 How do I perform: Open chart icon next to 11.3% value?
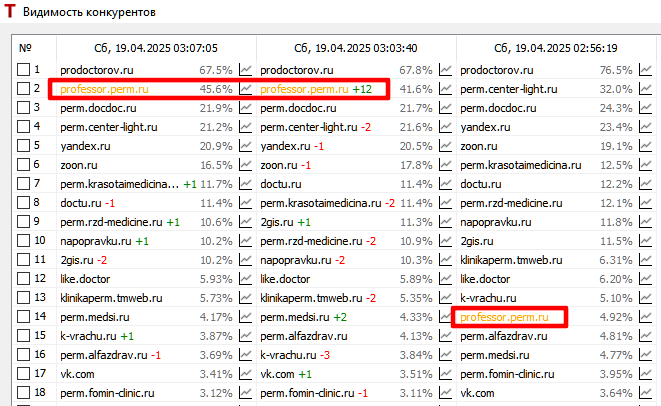pos(445,221)
